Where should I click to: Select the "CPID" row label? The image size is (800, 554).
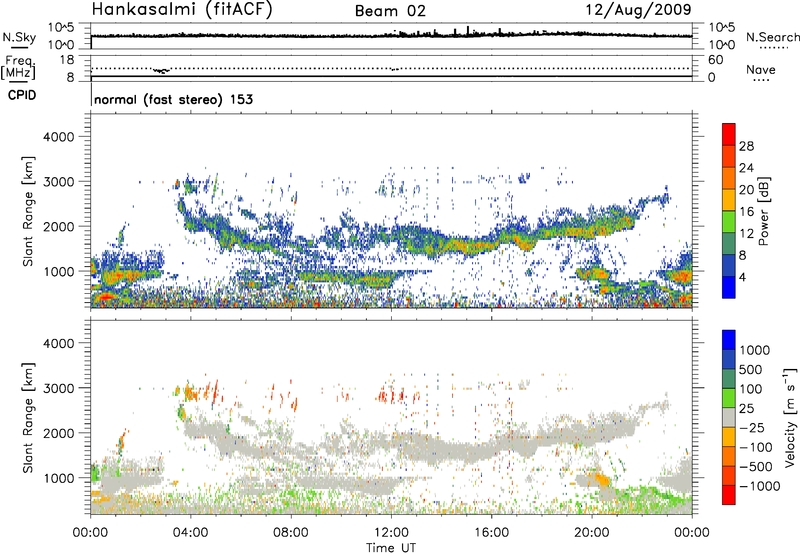[22, 95]
